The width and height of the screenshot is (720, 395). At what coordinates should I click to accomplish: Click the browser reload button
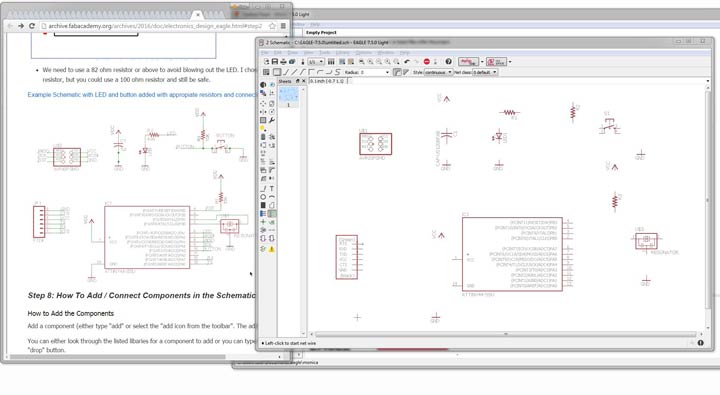point(32,26)
